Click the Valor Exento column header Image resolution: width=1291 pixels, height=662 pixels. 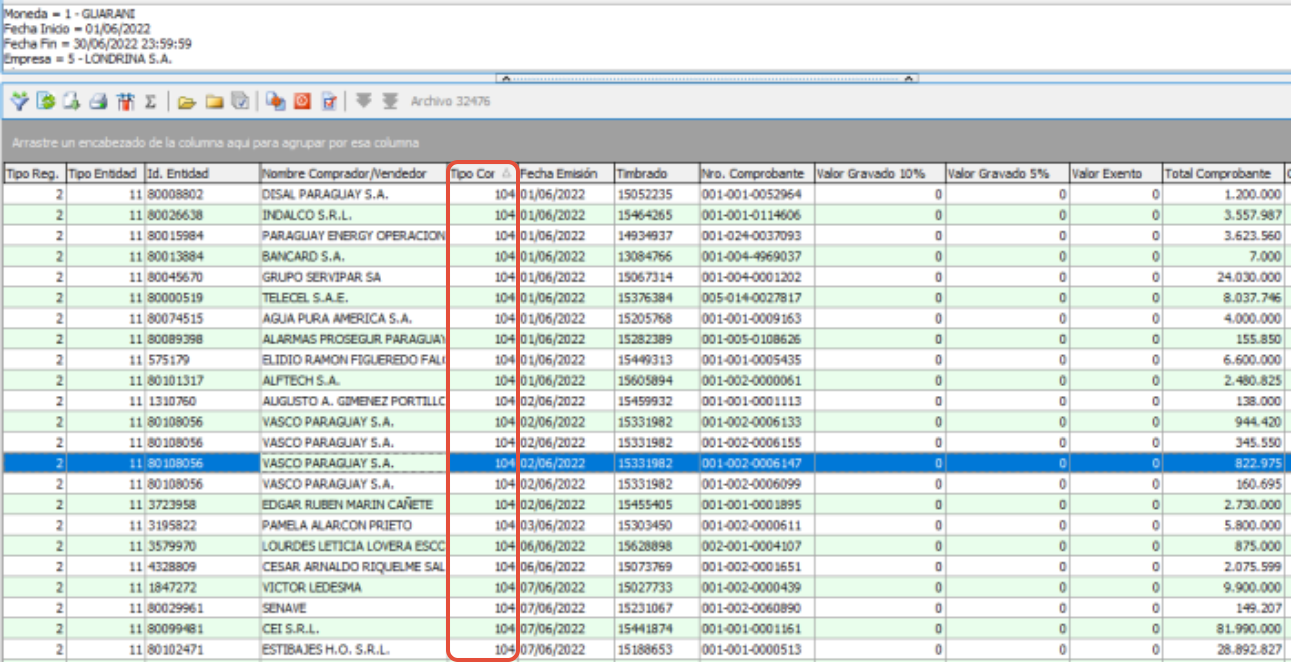point(1116,173)
